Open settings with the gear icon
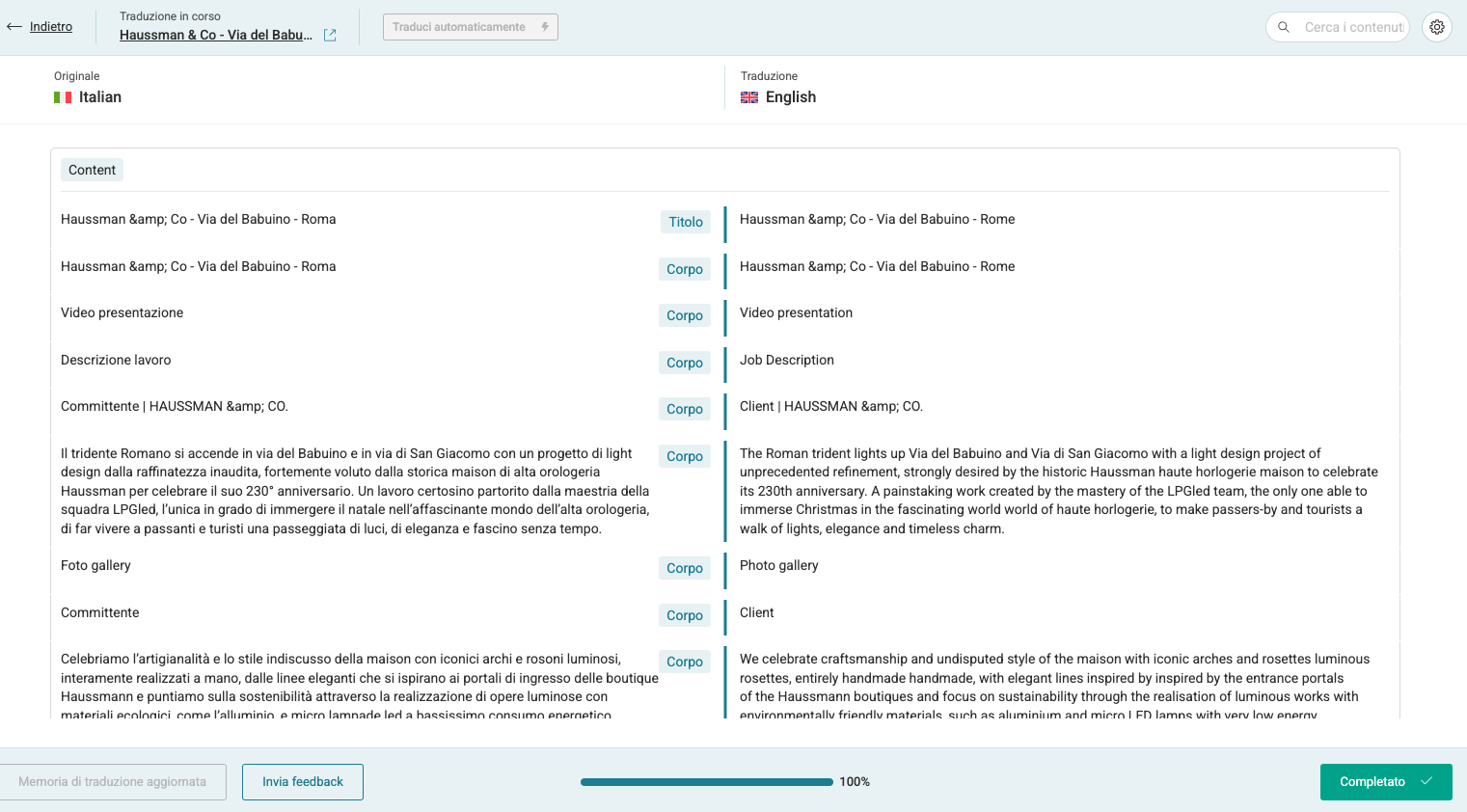The image size is (1467, 812). [x=1437, y=27]
